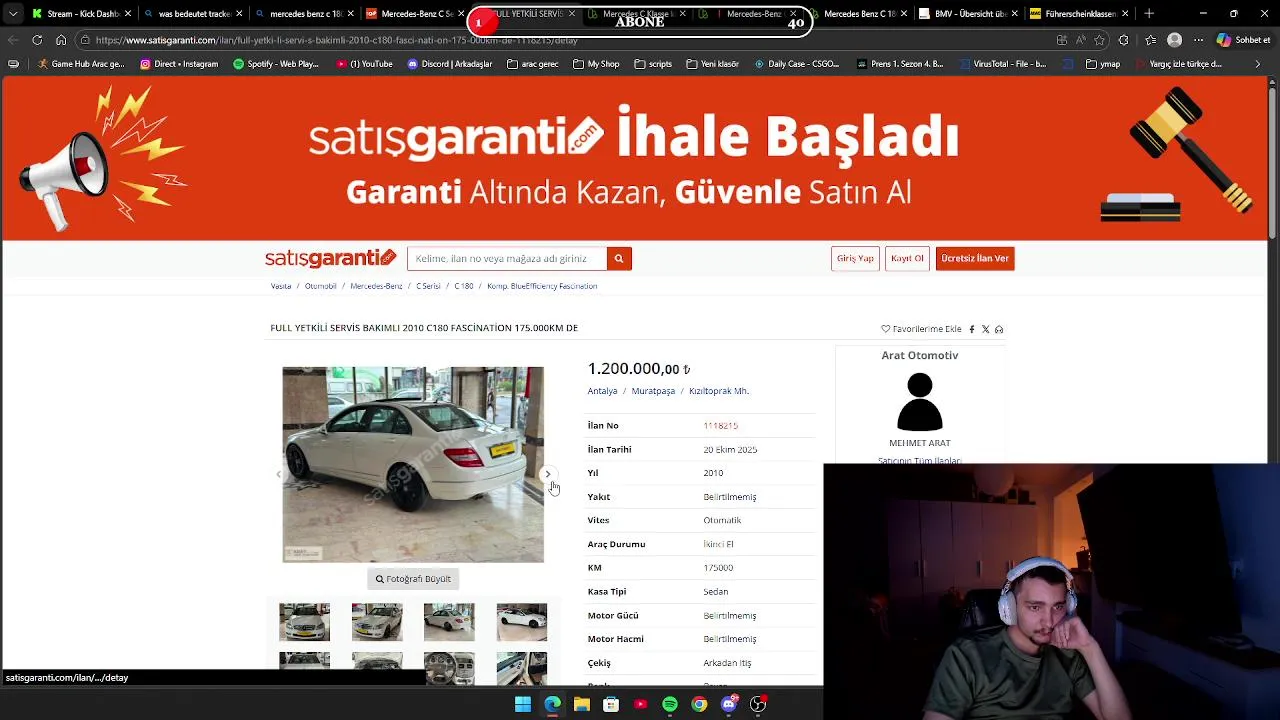Image resolution: width=1280 pixels, height=720 pixels.
Task: Open Direct • Instagram bookmark
Action: 179,64
